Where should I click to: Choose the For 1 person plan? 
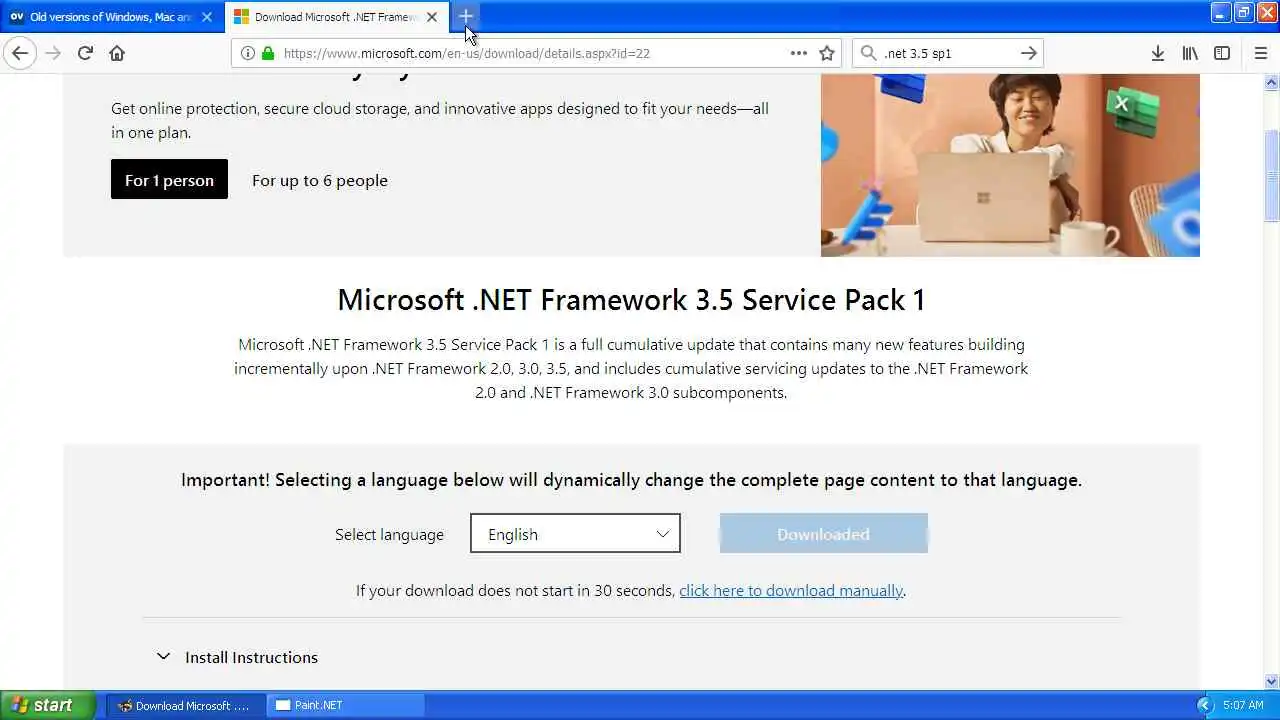pos(169,179)
